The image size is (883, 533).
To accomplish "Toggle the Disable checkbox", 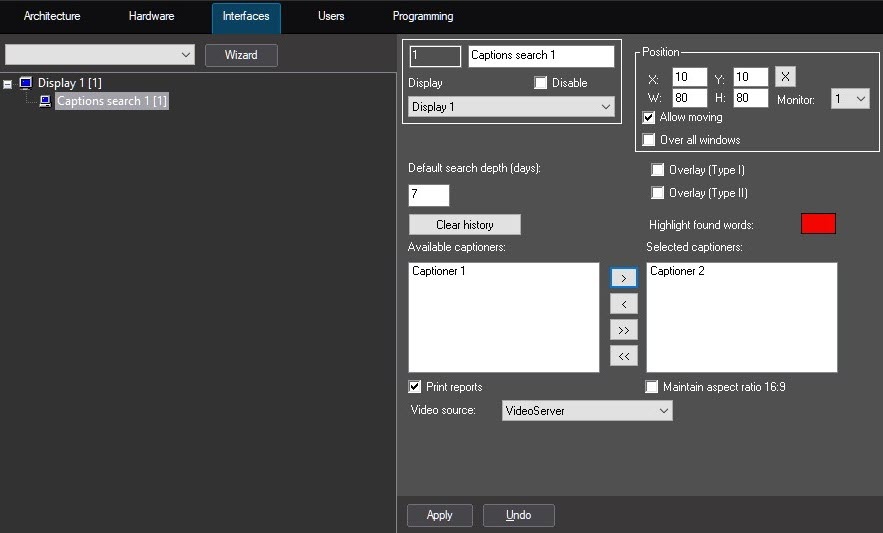I will pyautogui.click(x=541, y=83).
